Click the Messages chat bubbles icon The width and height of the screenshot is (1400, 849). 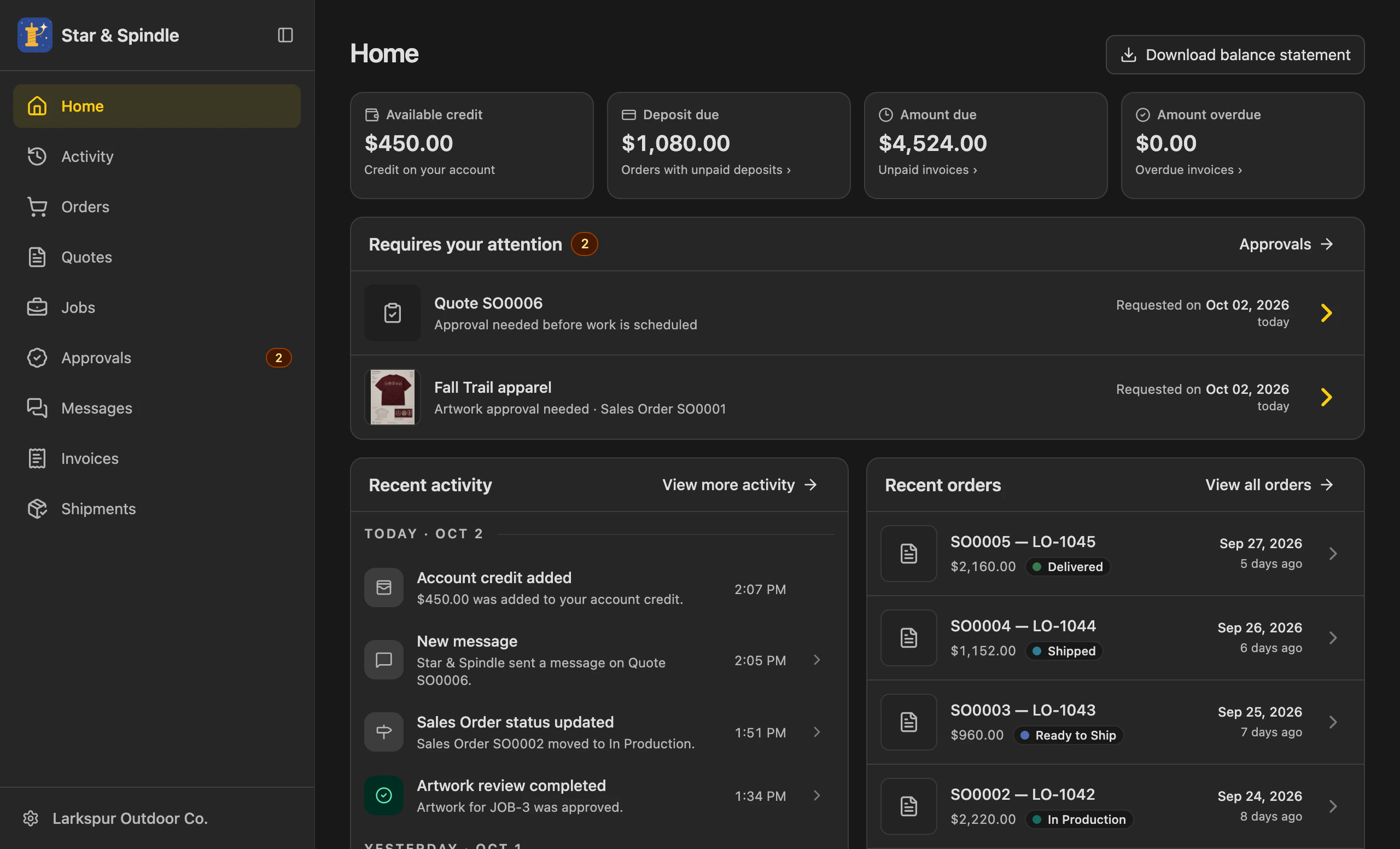(37, 408)
